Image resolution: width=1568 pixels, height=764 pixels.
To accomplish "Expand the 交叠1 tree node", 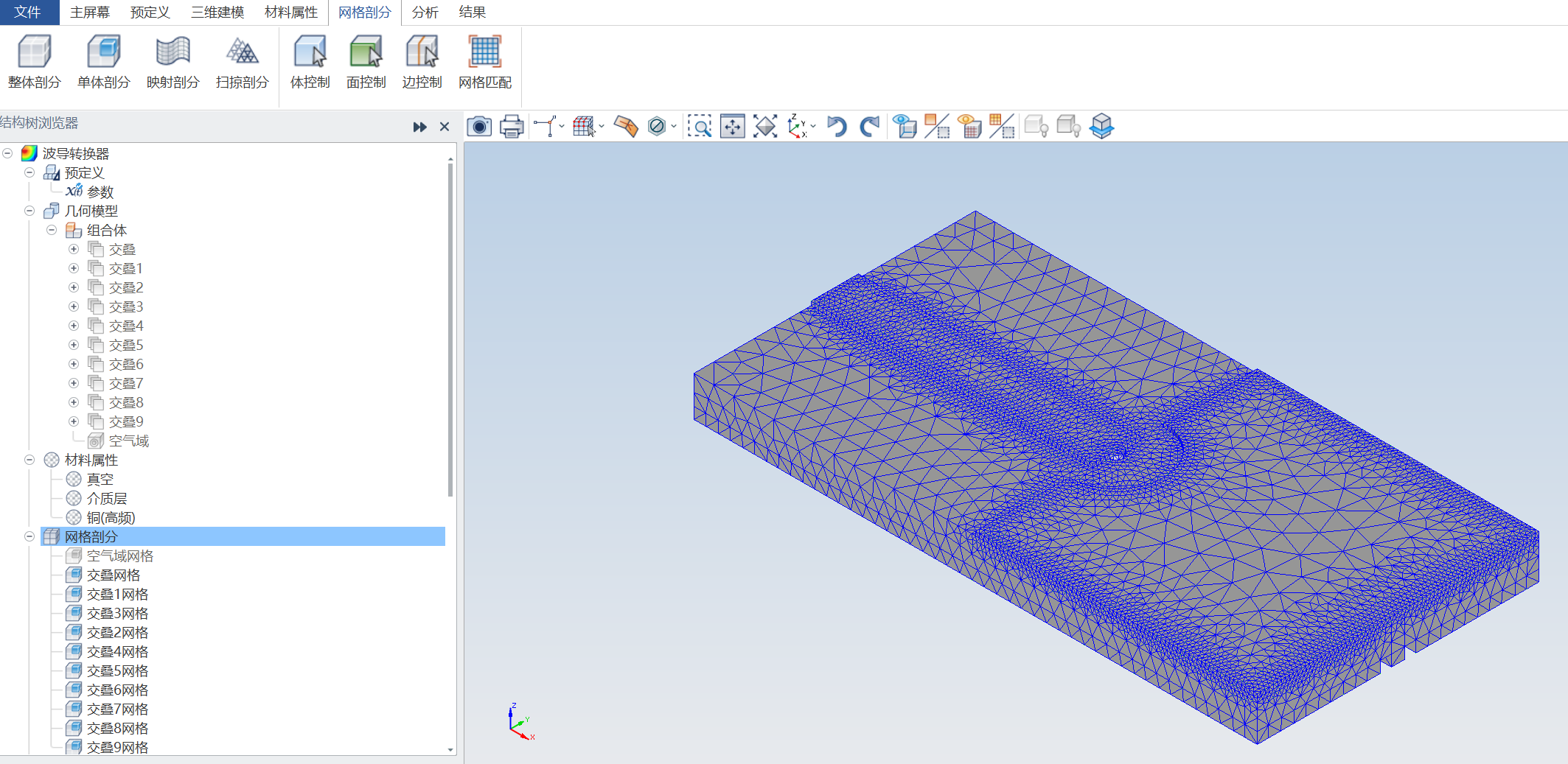I will [x=74, y=268].
